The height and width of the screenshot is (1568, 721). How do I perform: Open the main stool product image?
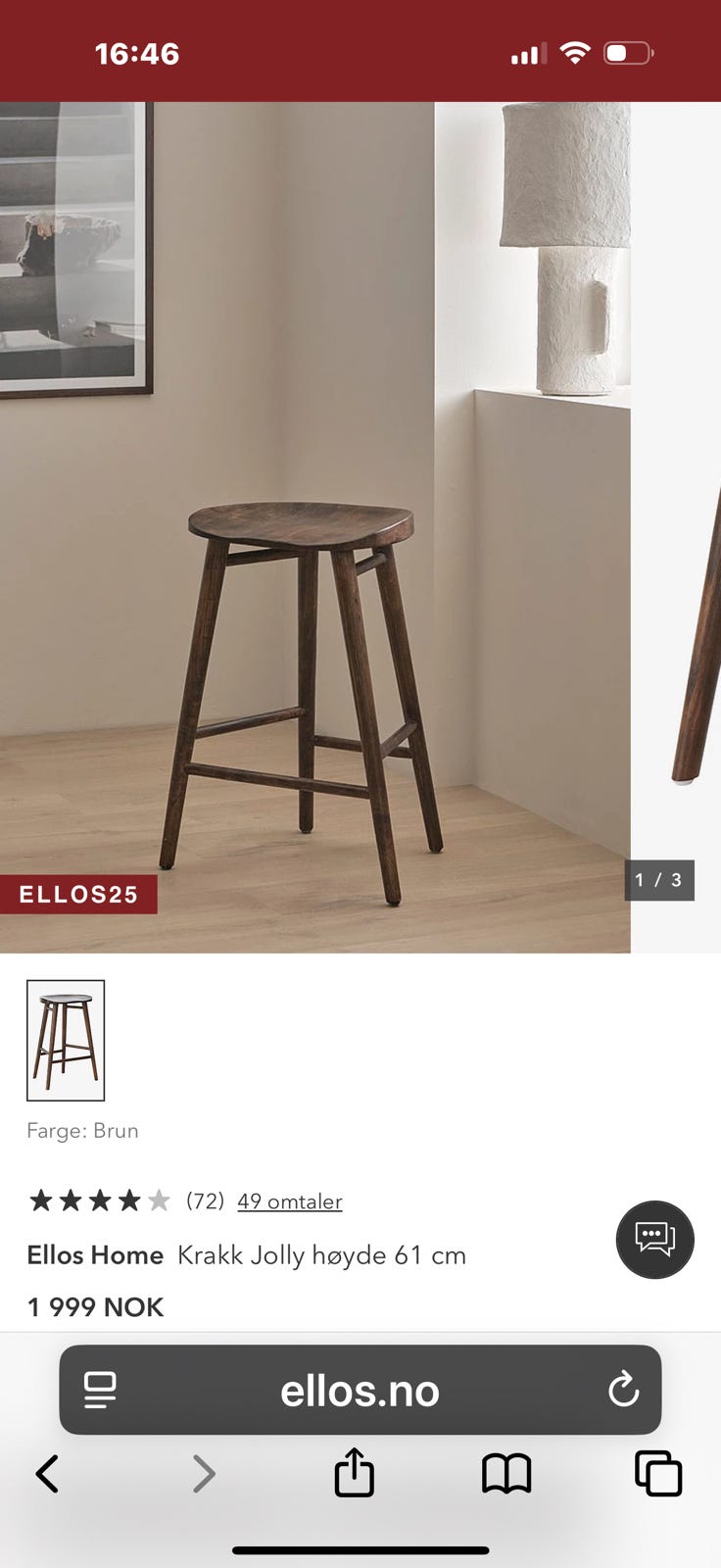click(314, 527)
